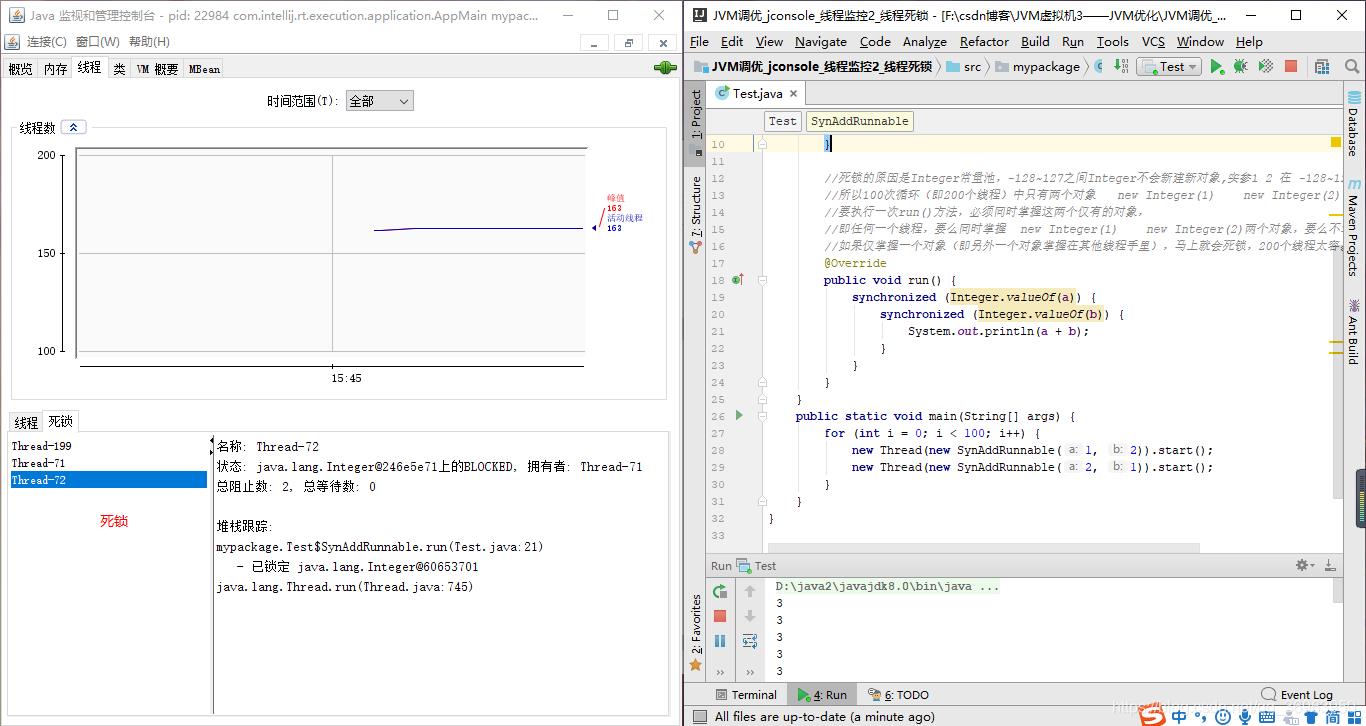The image size is (1366, 726).
Task: Open Sogou skin shirt icon
Action: (x=1310, y=717)
